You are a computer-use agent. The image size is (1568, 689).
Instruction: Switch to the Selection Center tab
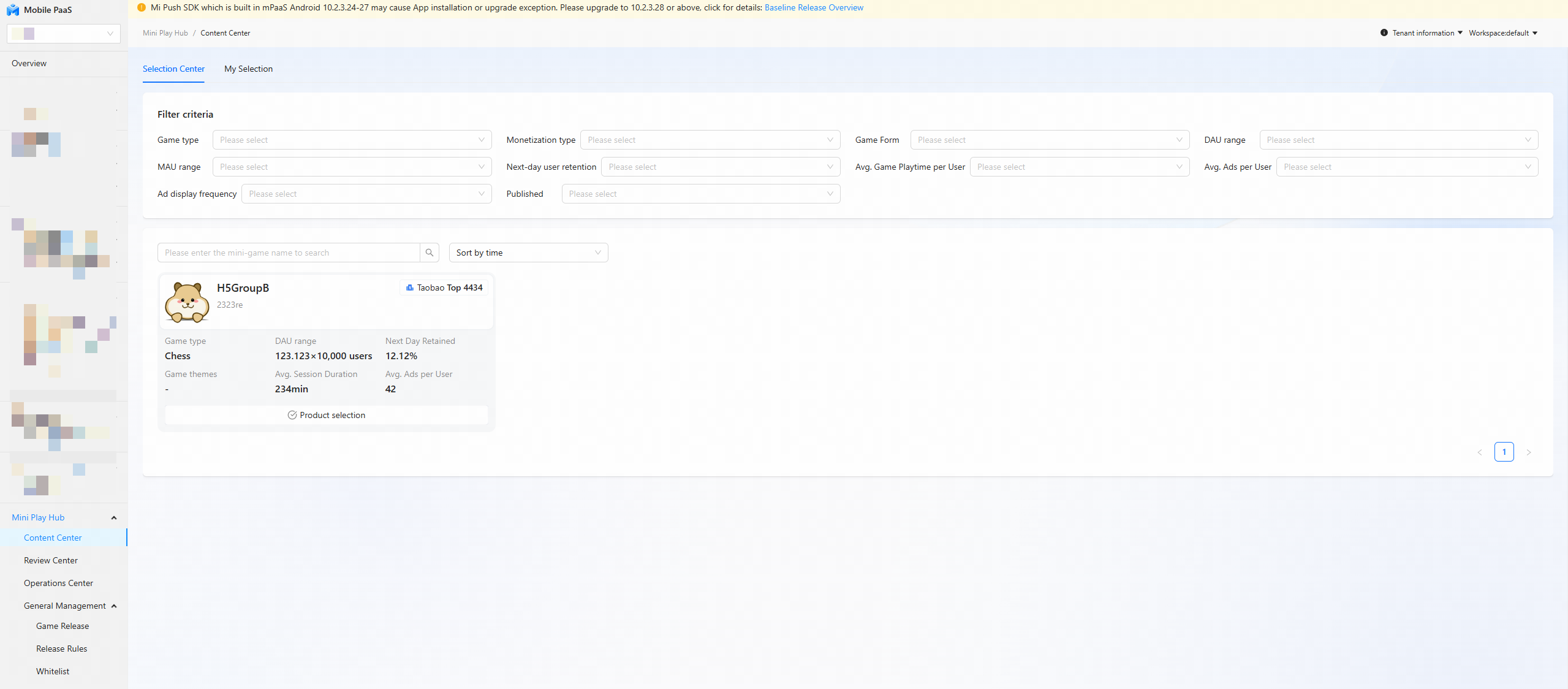[x=173, y=69]
